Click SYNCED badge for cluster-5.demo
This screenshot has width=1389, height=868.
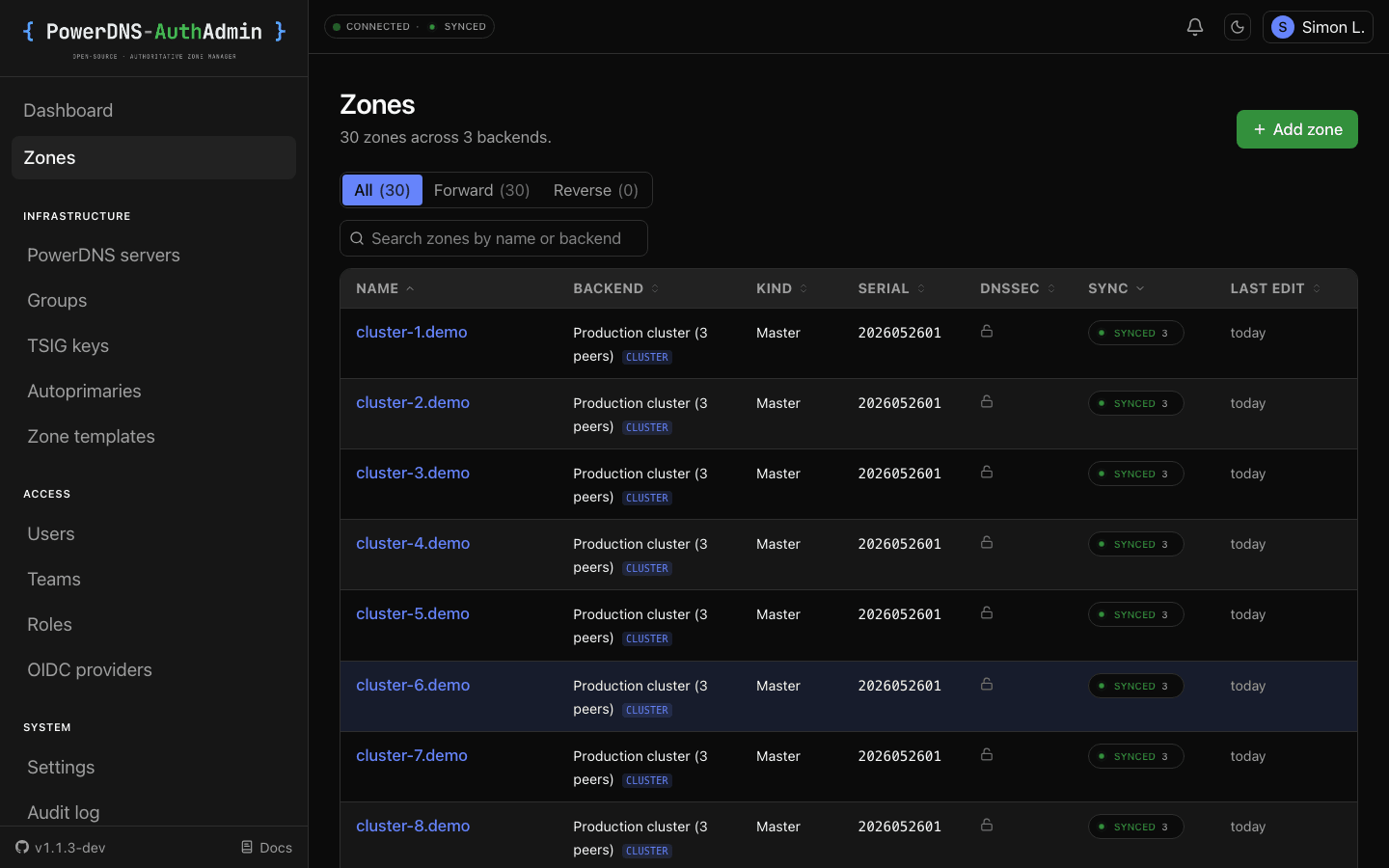pos(1135,614)
